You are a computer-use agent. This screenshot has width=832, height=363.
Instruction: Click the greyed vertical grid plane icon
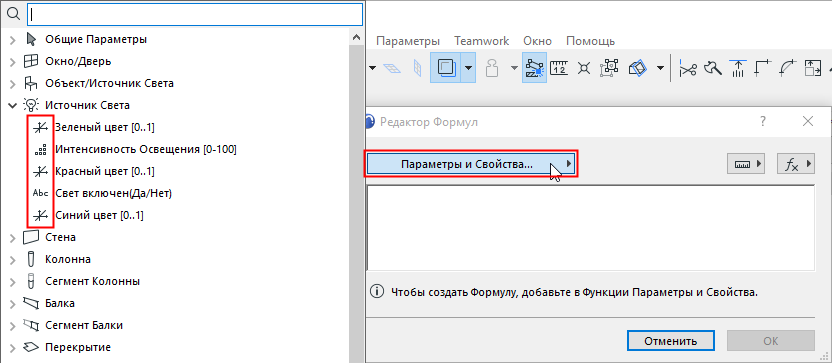(418, 68)
